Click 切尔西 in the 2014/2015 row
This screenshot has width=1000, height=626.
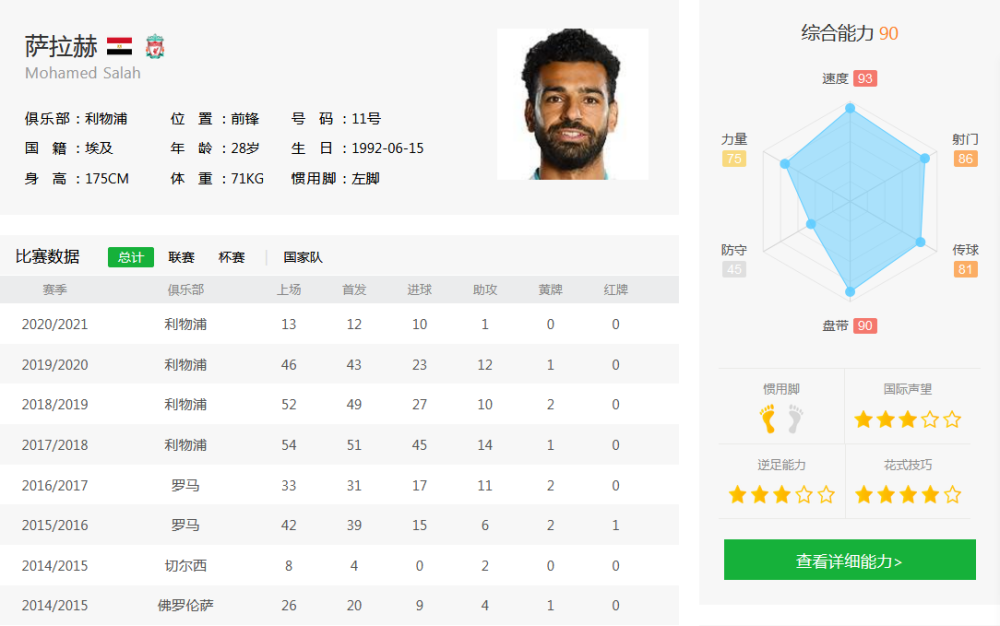click(x=186, y=565)
